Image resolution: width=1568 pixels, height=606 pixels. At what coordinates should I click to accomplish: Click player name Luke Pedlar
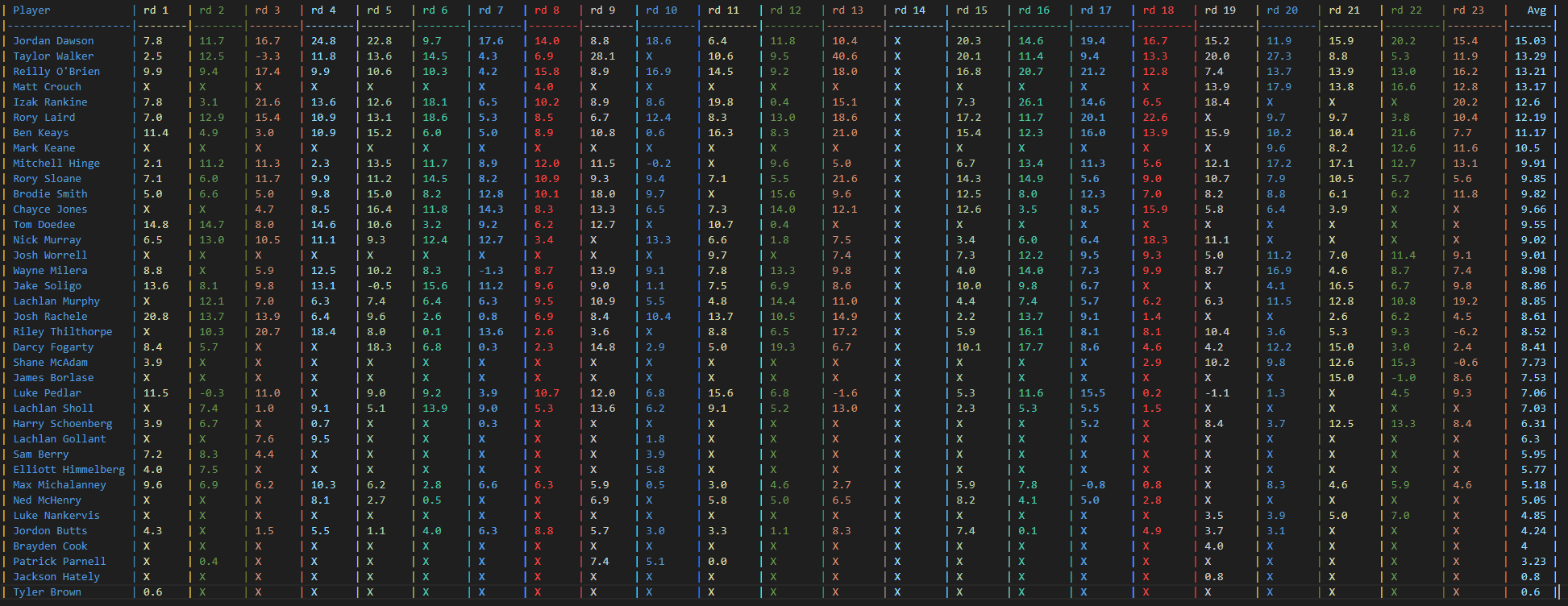pyautogui.click(x=47, y=393)
